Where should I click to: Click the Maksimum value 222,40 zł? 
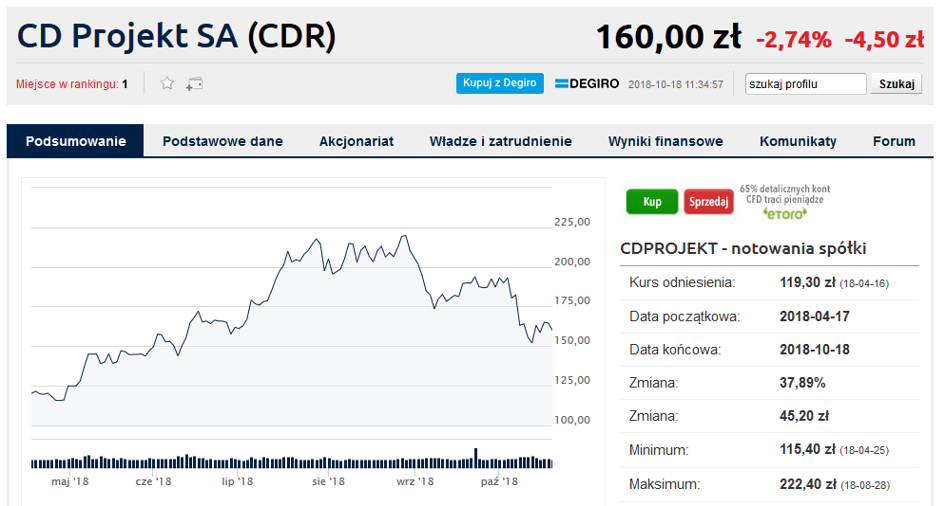coord(807,484)
